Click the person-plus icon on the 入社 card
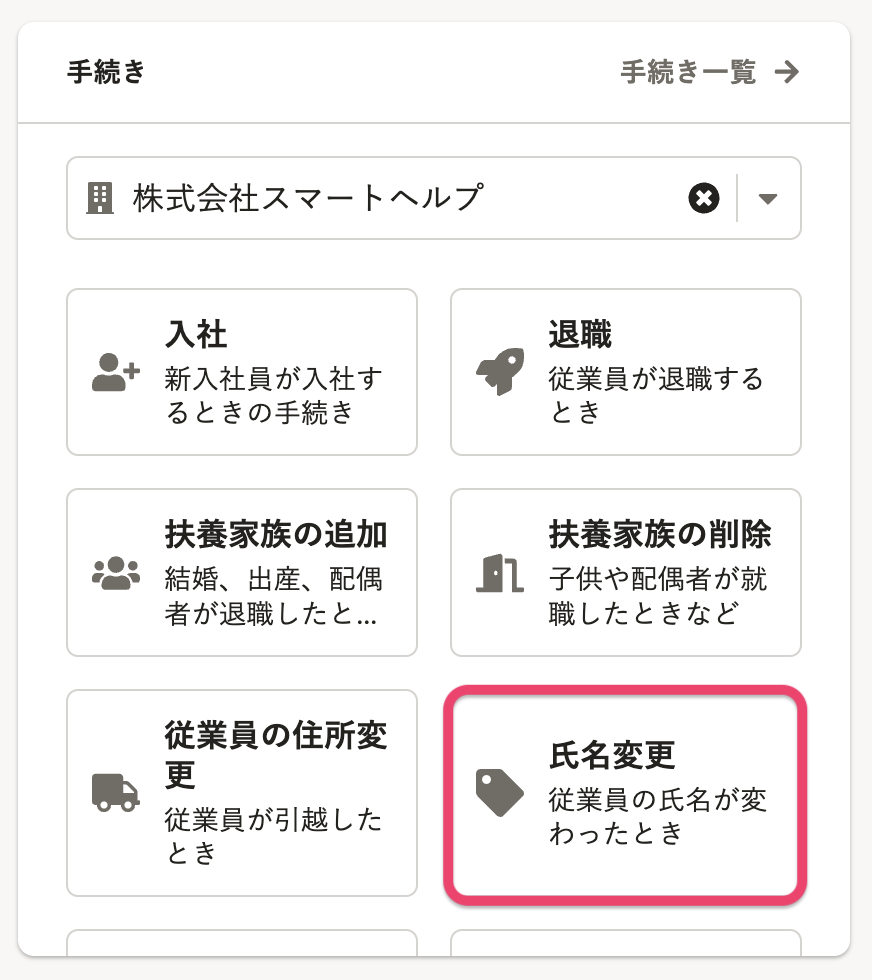872x980 pixels. coord(115,372)
